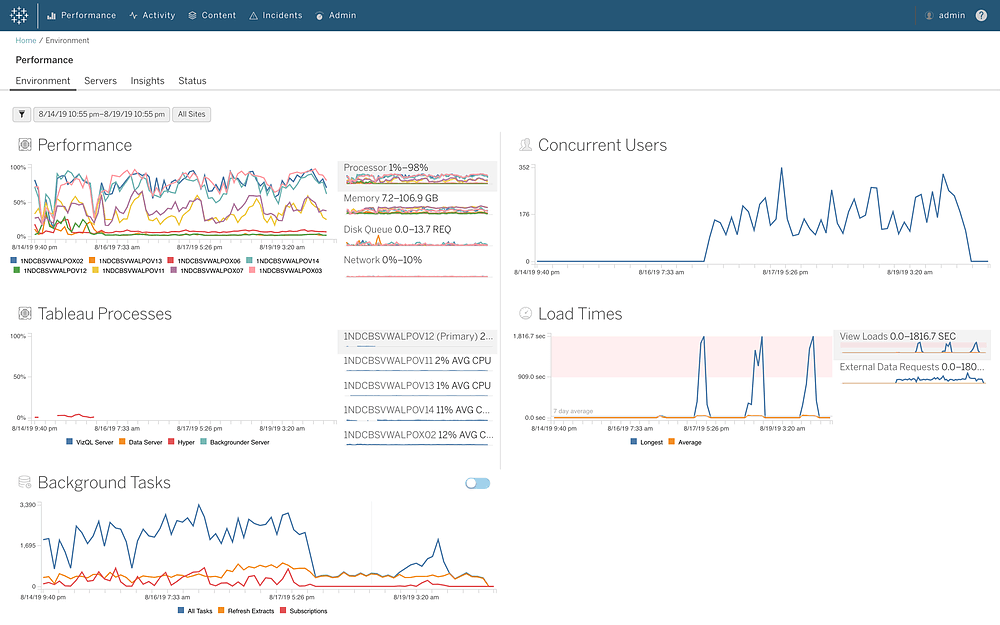The height and width of the screenshot is (625, 1000).
Task: Click the Subscriptions legend entry
Action: tap(304, 611)
